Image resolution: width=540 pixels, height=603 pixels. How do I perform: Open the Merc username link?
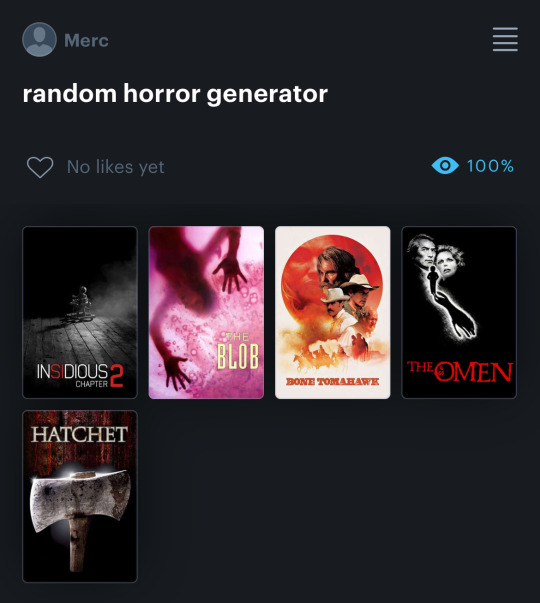[86, 40]
